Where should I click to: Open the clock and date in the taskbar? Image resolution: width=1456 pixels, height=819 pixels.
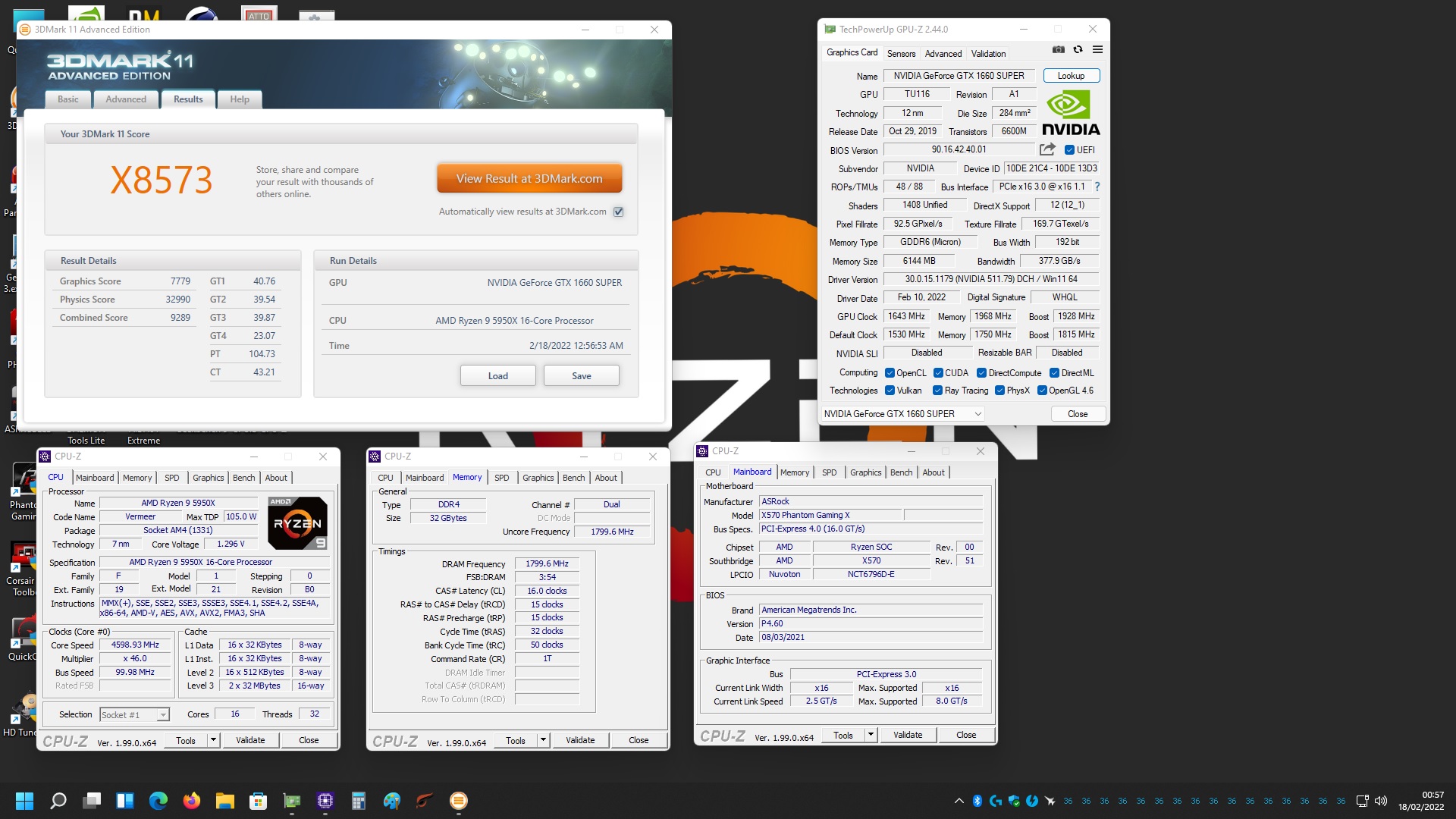tap(1422, 801)
